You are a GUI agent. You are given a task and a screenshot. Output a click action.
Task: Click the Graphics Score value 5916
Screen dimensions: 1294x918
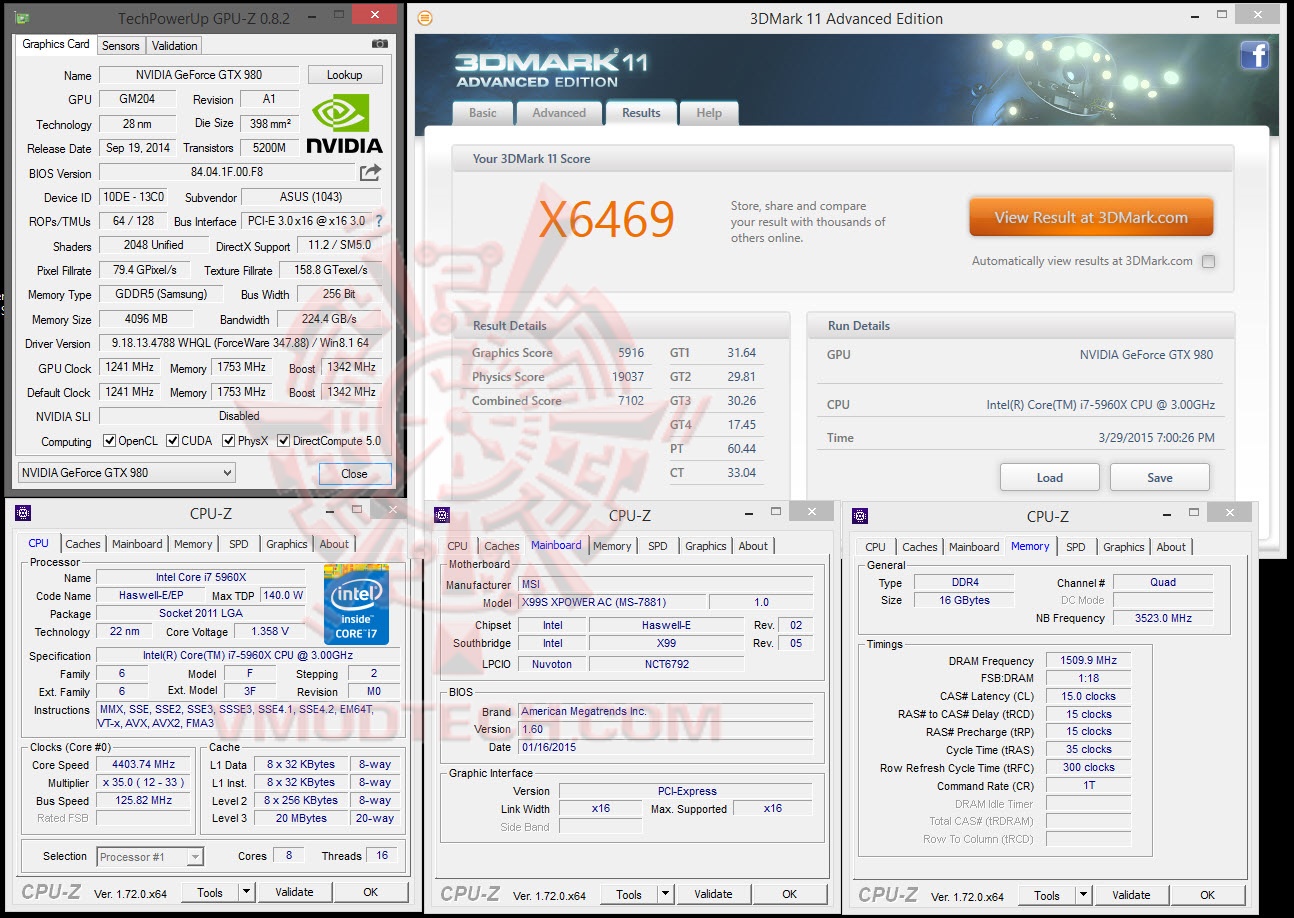pos(631,352)
